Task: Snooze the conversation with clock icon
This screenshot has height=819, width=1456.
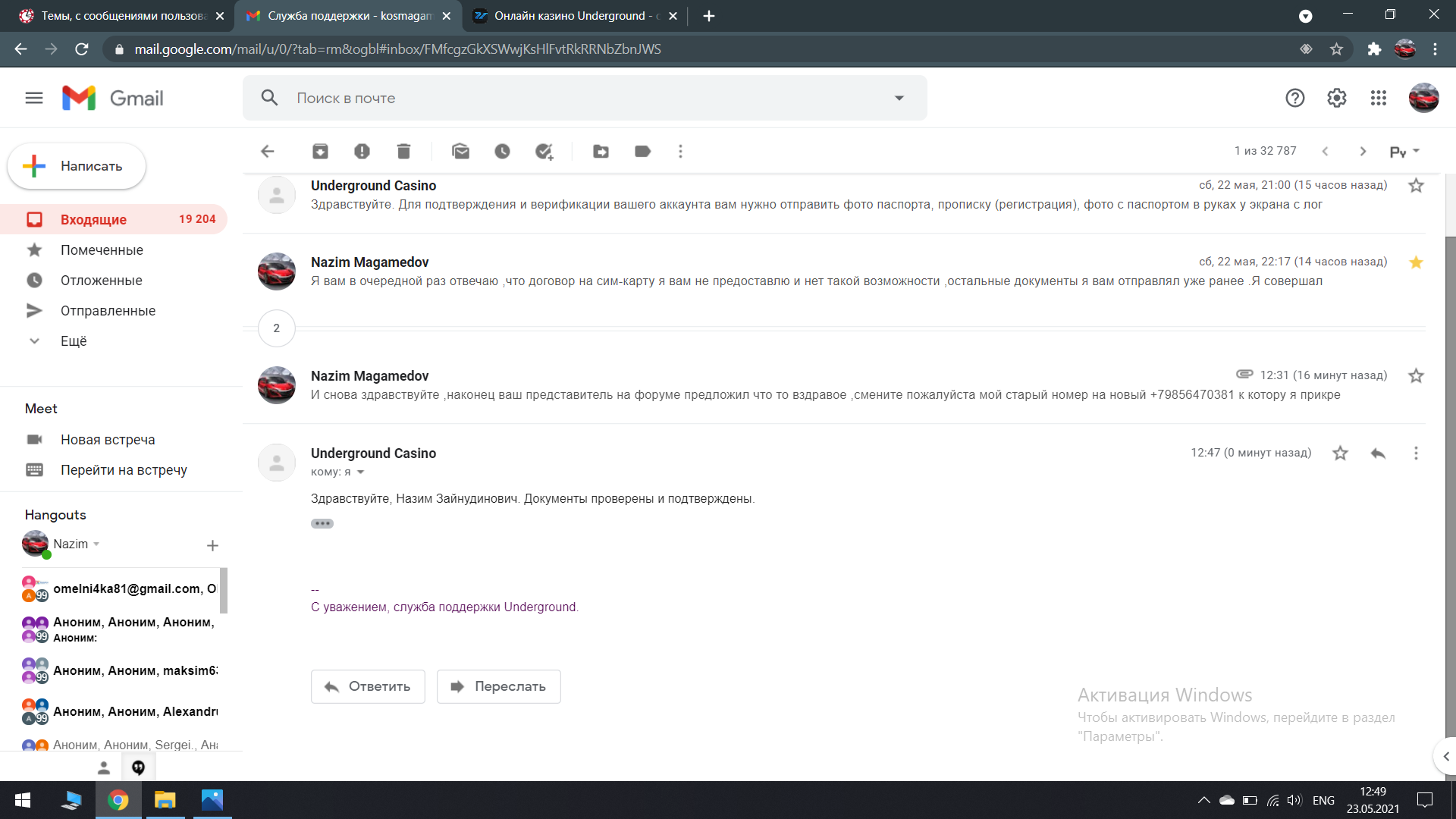Action: coord(502,152)
